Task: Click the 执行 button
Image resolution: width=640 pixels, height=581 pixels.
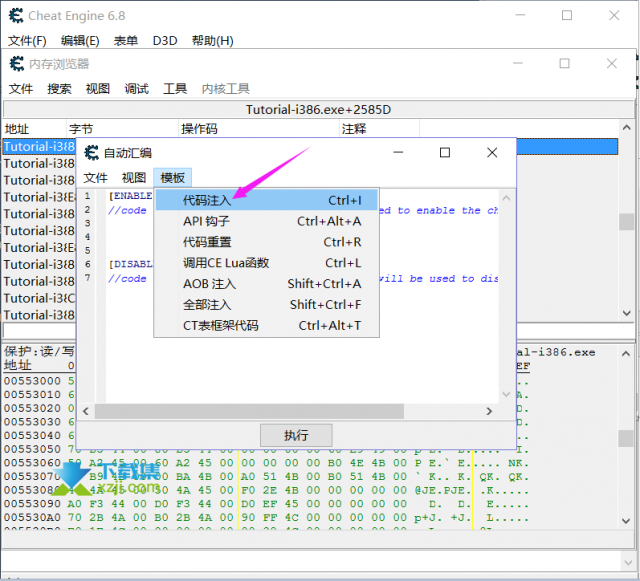Action: click(296, 435)
